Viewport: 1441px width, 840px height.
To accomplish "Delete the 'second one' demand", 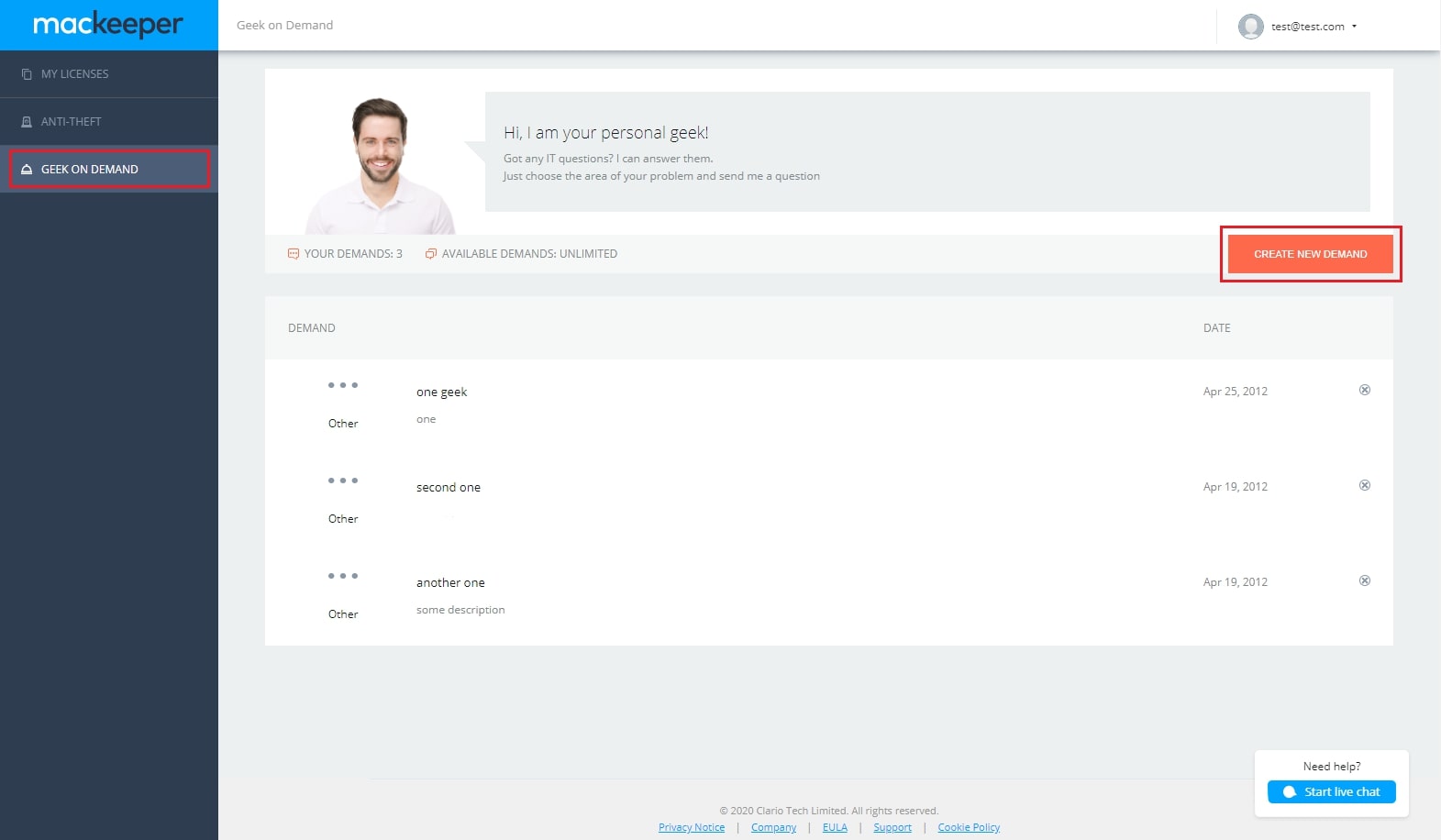I will point(1365,485).
